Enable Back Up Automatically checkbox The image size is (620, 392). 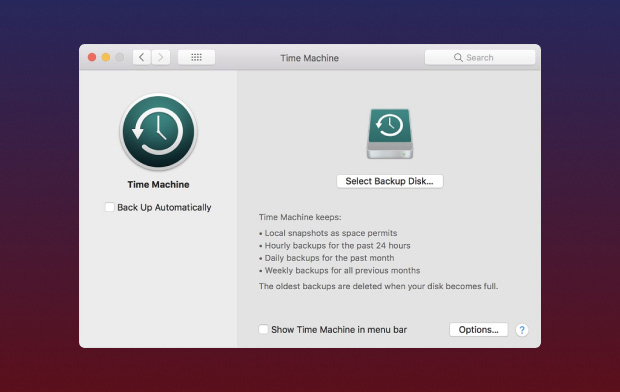[110, 207]
